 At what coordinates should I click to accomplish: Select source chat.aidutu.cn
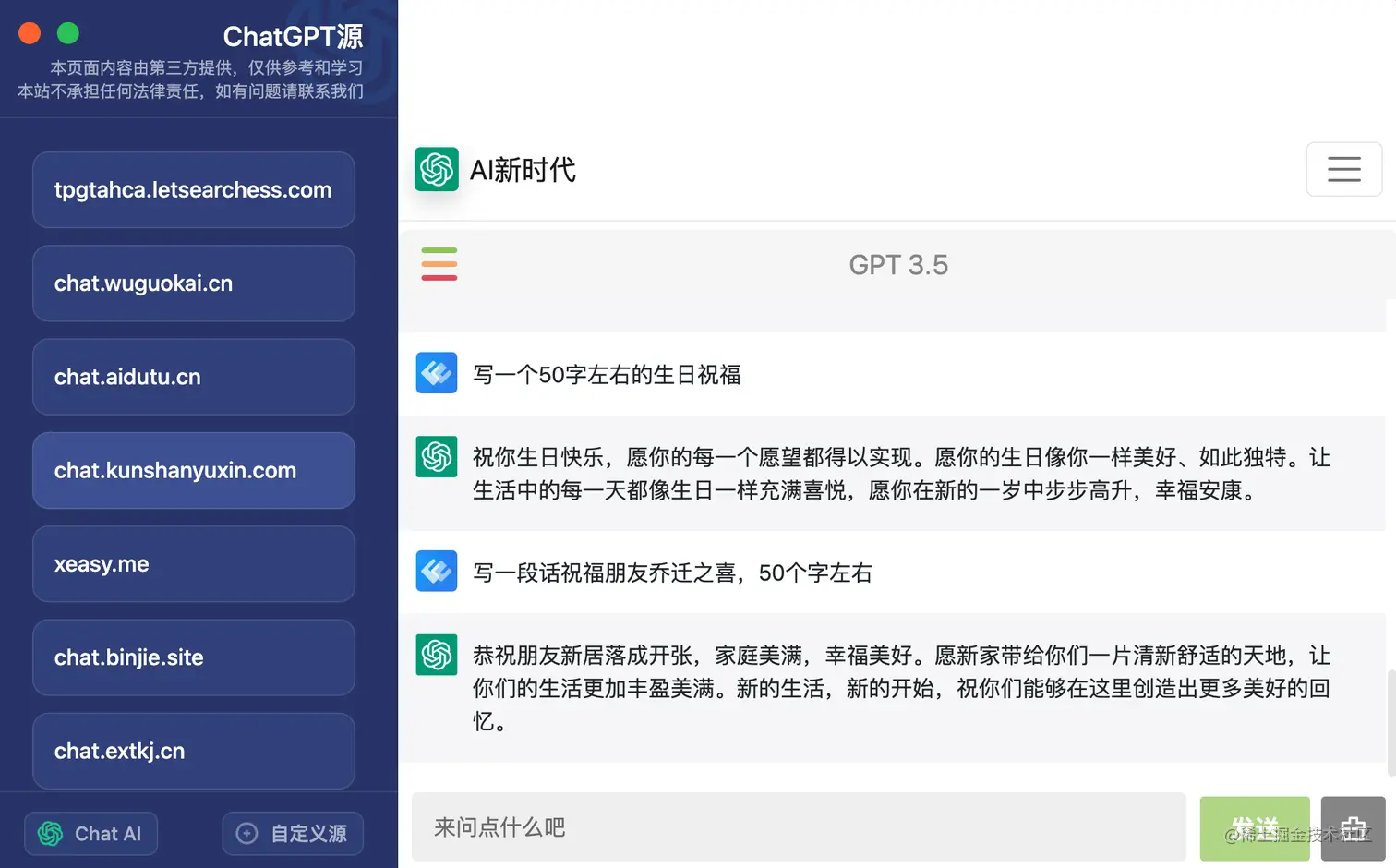pyautogui.click(x=194, y=377)
